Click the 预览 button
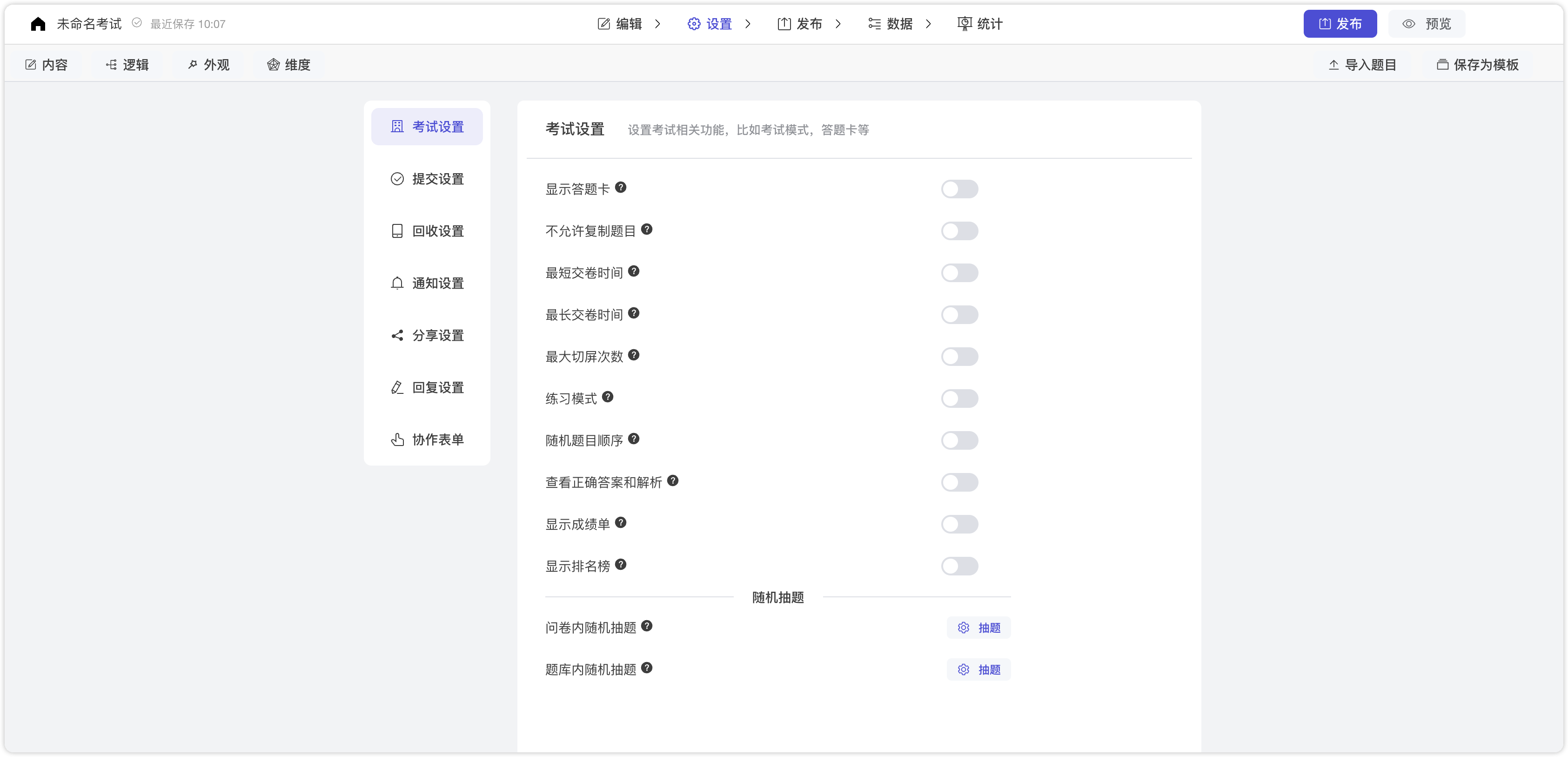The height and width of the screenshot is (757, 1568). point(1427,24)
